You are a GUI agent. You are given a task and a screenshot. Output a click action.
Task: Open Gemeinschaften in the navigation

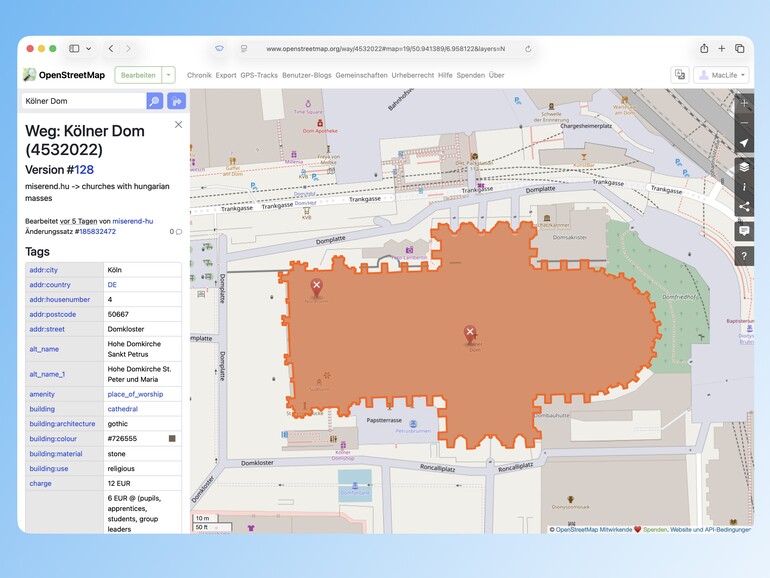tap(361, 75)
